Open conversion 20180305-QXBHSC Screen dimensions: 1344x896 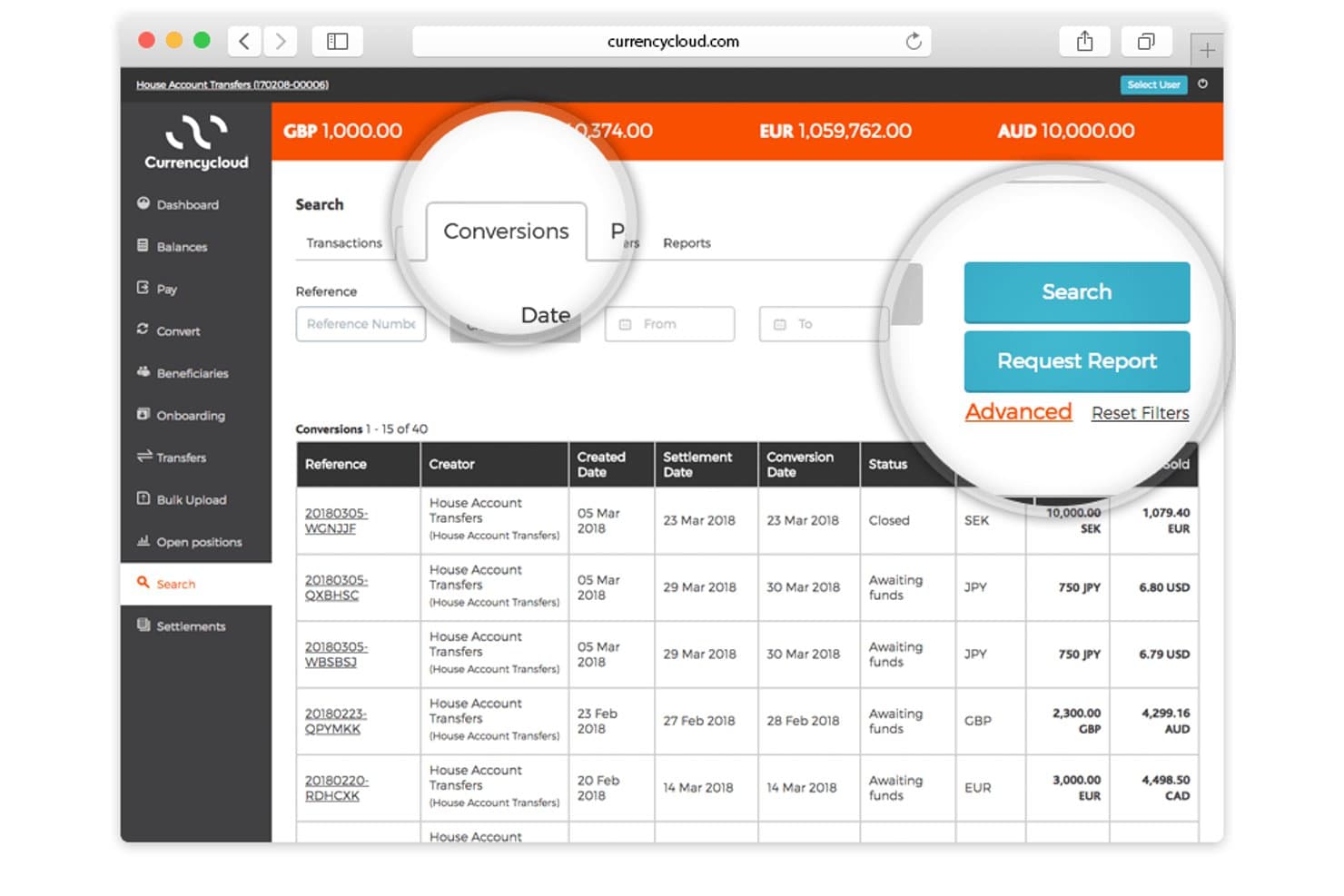coord(336,587)
